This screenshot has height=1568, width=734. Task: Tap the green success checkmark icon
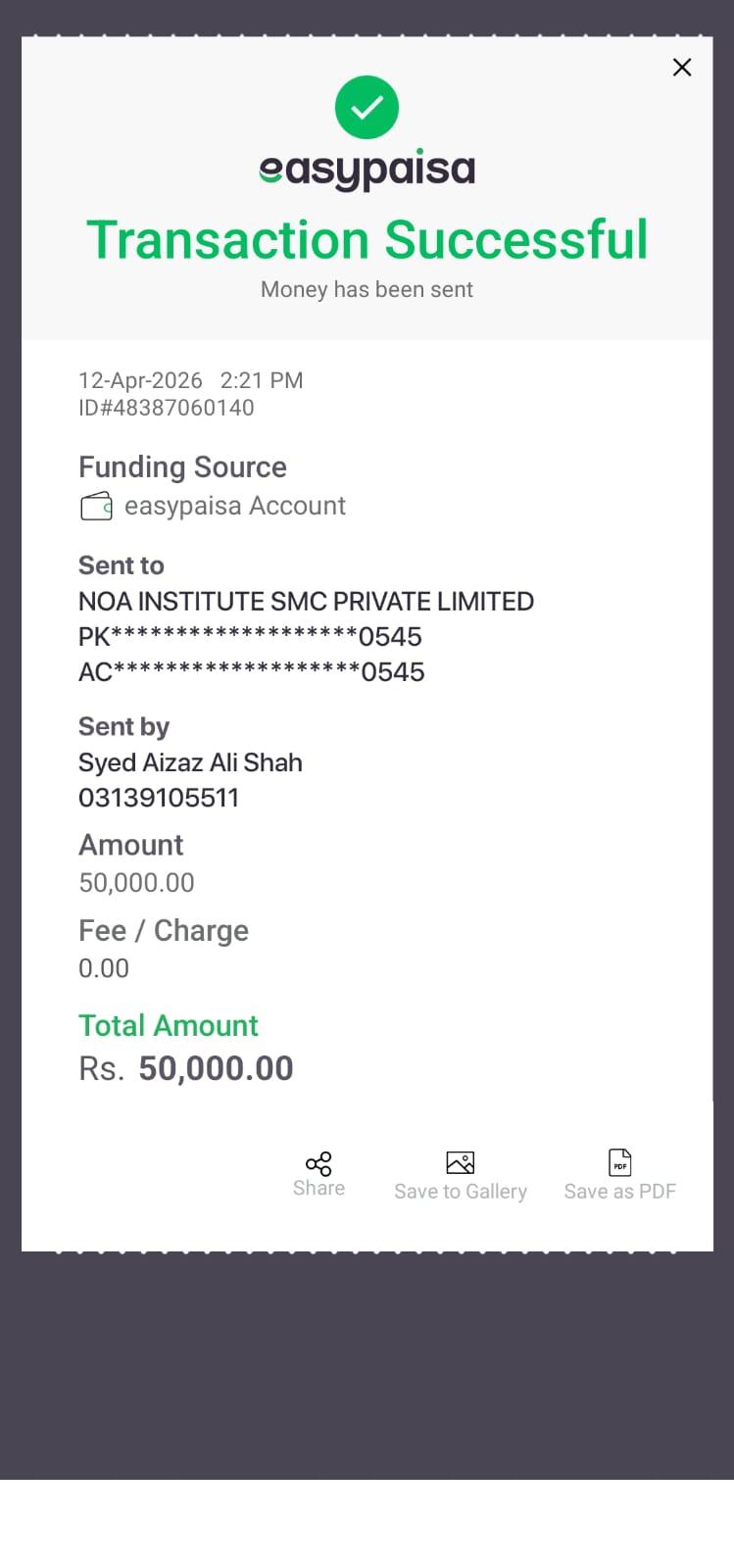[367, 107]
